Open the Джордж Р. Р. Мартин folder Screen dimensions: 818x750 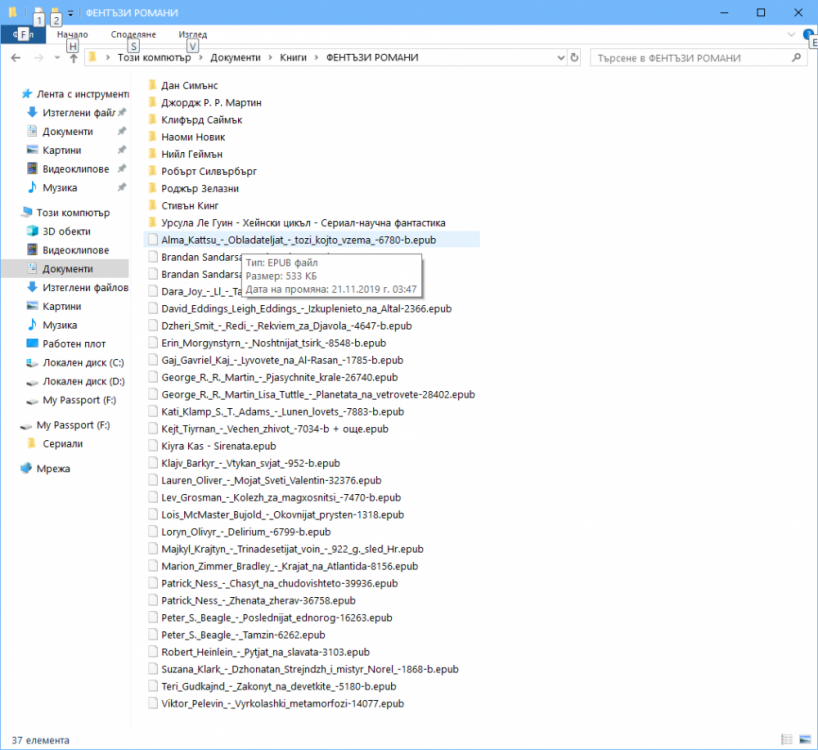pyautogui.click(x=211, y=103)
